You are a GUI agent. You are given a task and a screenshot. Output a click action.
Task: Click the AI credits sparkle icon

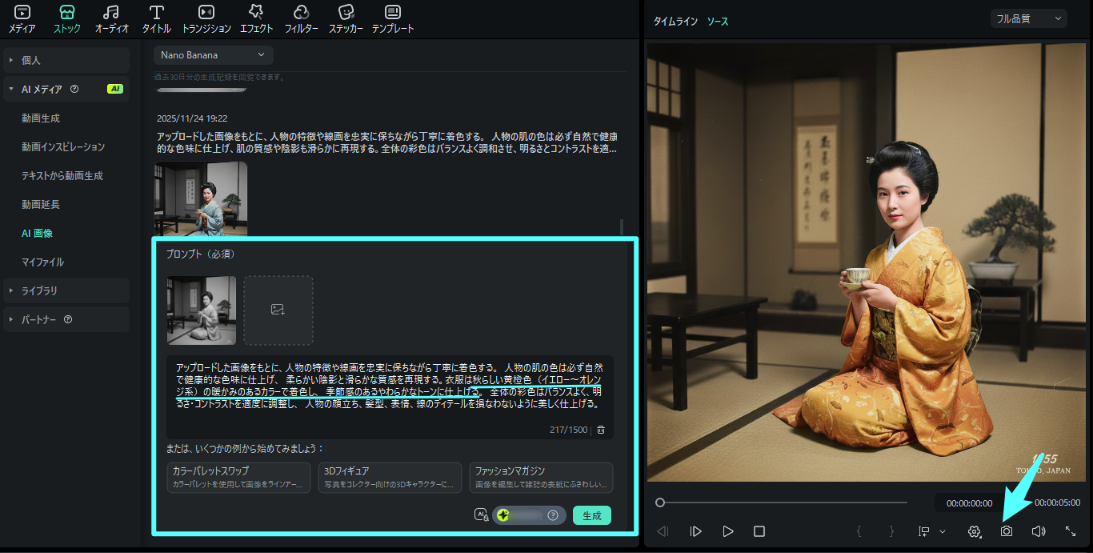(503, 515)
